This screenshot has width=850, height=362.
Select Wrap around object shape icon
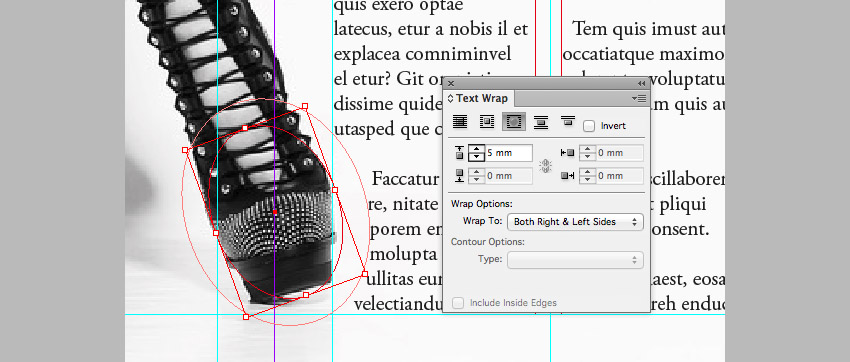point(513,122)
